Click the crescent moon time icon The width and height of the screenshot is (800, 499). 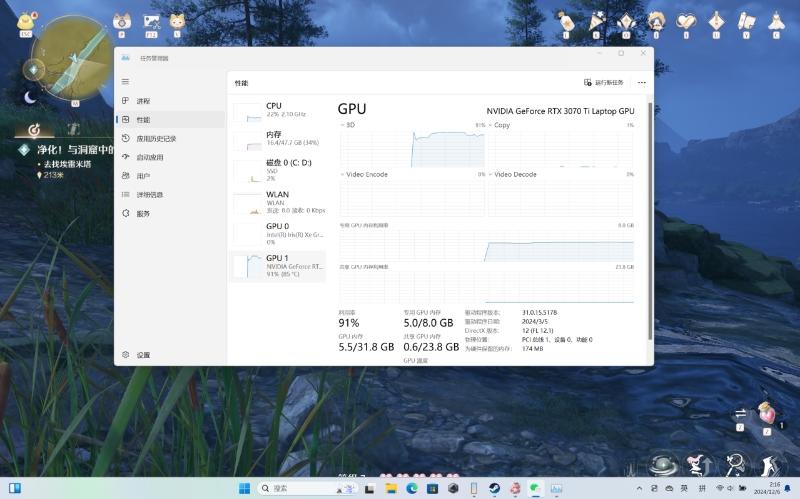point(30,96)
